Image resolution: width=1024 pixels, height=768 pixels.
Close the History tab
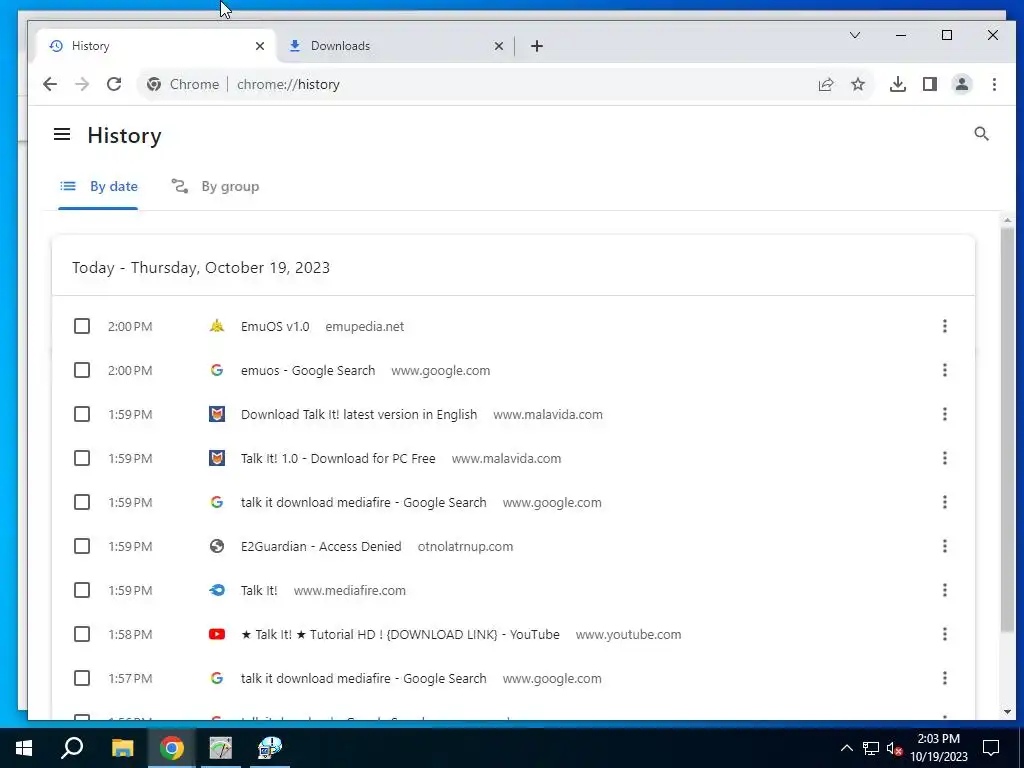coord(259,46)
